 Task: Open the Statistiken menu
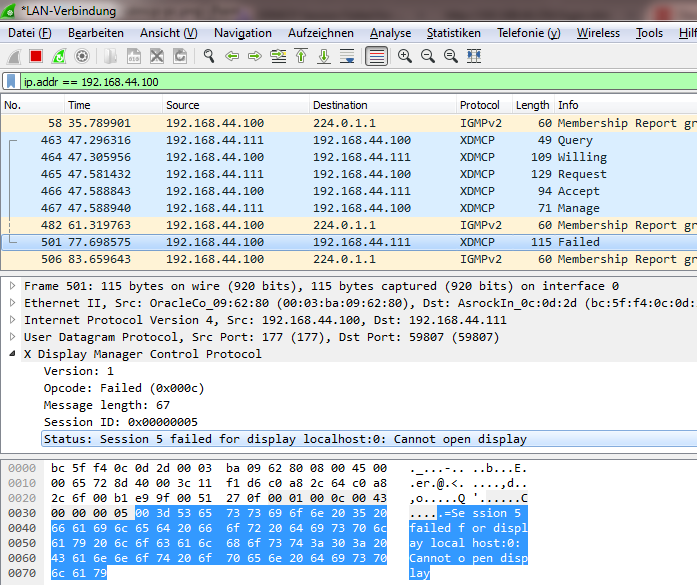(x=453, y=33)
